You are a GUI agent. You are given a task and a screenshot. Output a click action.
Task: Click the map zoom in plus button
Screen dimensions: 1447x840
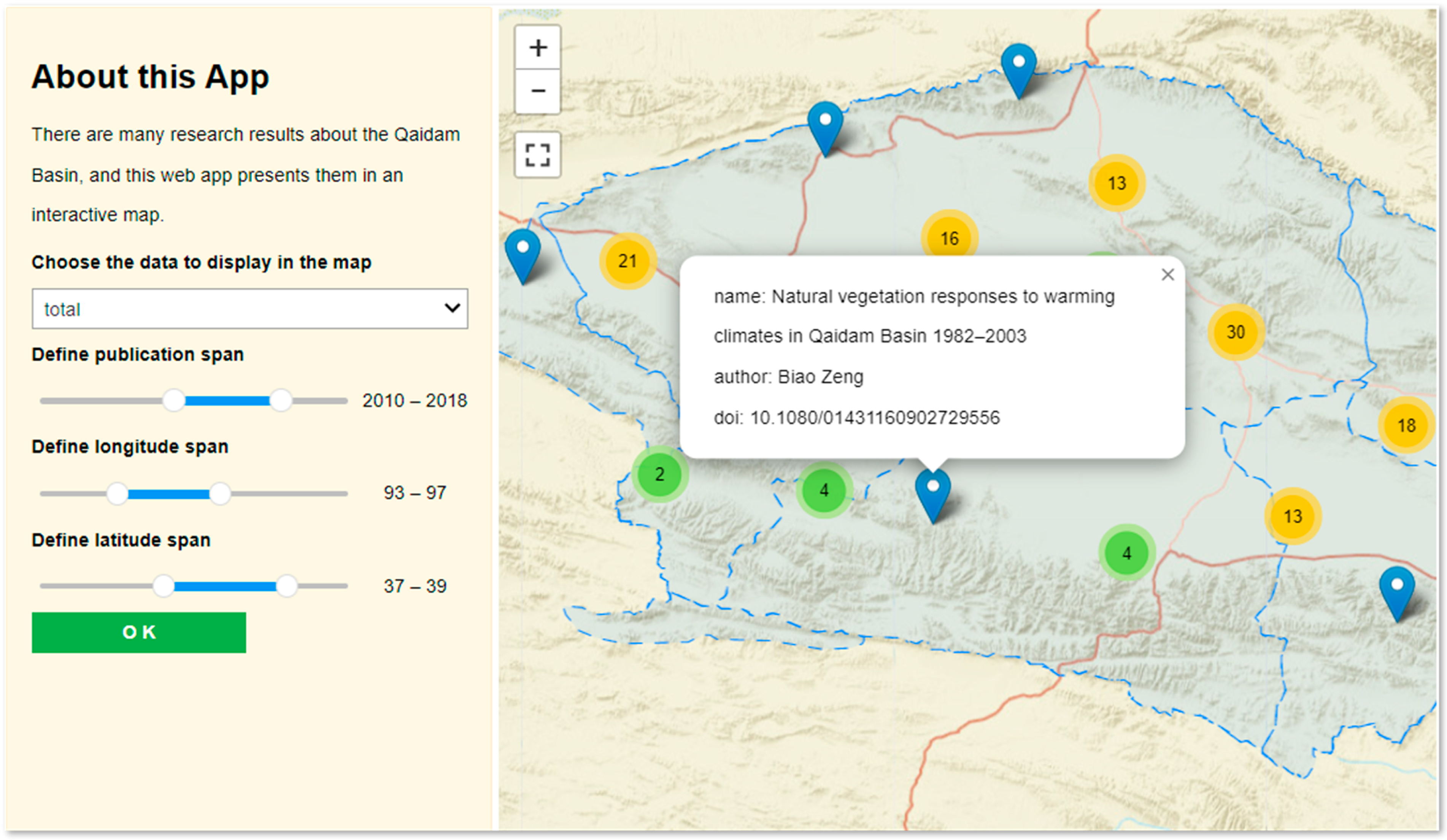(537, 48)
